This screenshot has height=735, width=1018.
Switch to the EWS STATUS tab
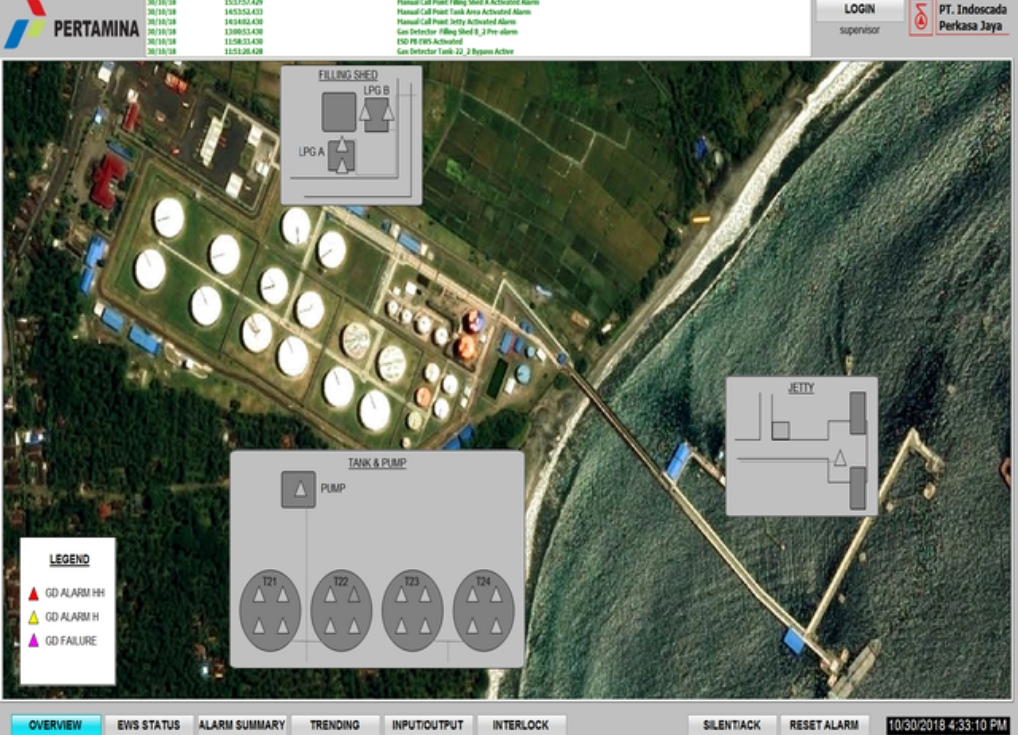(x=149, y=725)
